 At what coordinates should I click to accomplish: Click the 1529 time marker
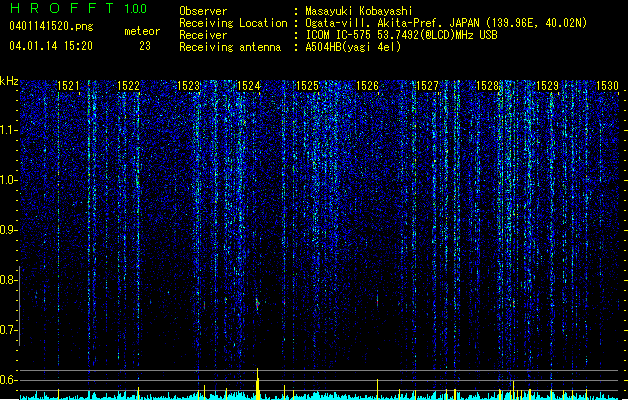548,86
